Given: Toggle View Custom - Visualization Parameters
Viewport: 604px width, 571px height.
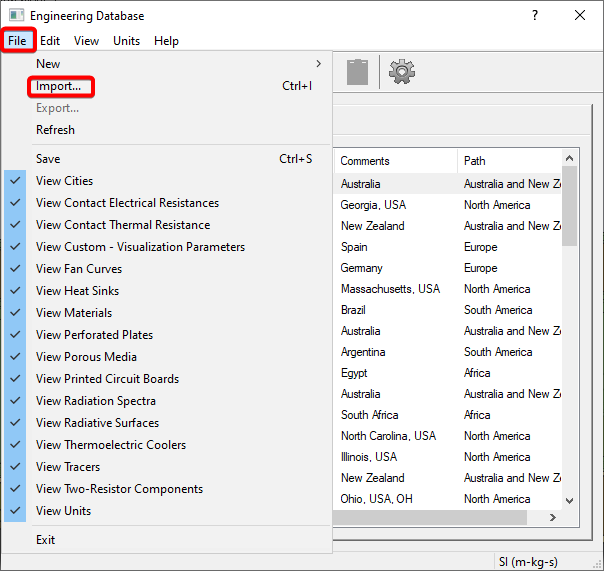Looking at the screenshot, I should coord(168,247).
